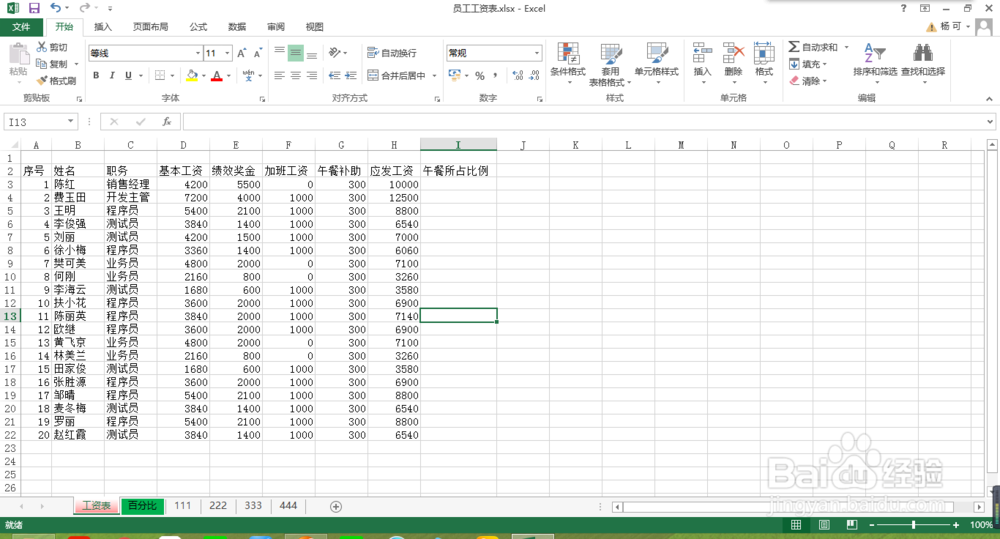This screenshot has height=539, width=1000.
Task: Decrease font size with the small A icon
Action: (x=258, y=53)
